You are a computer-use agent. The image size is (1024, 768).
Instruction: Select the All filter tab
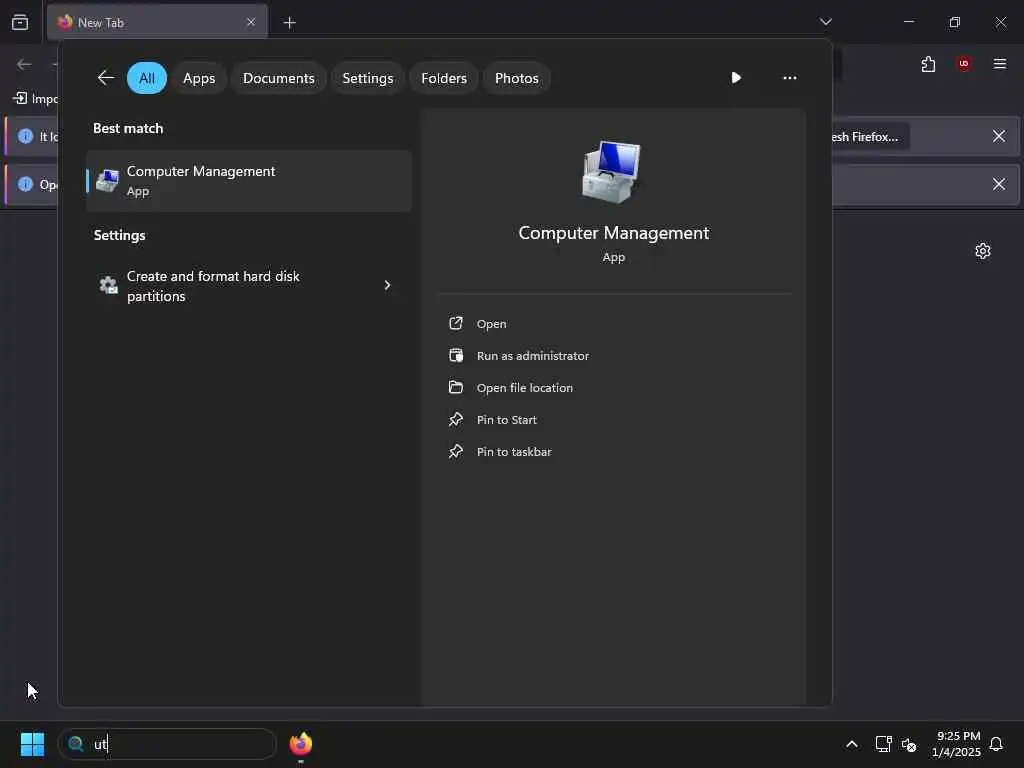(x=147, y=78)
